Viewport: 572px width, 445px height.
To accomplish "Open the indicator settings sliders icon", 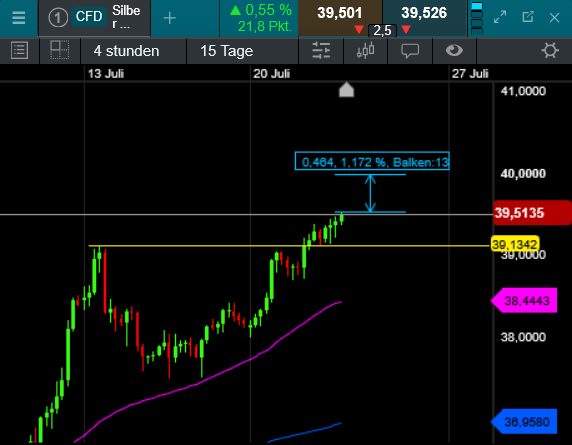I will tap(321, 51).
